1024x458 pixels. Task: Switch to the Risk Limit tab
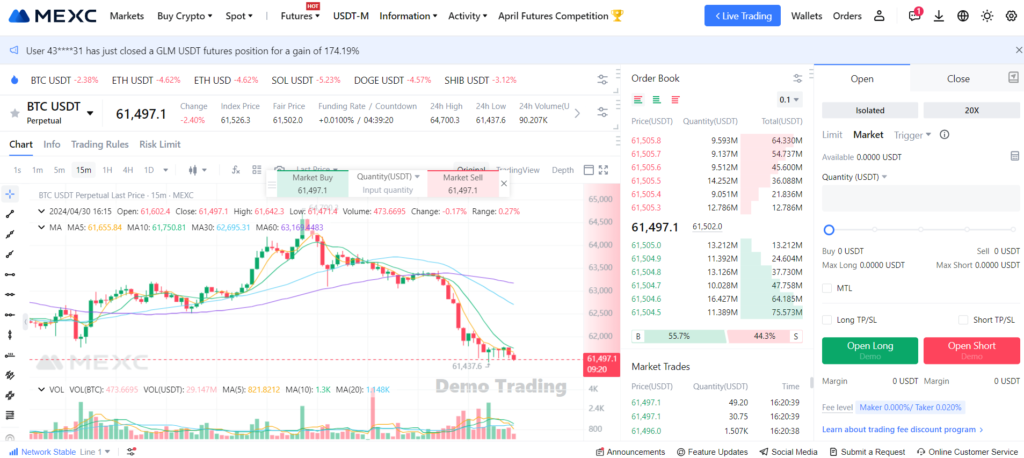coord(160,144)
